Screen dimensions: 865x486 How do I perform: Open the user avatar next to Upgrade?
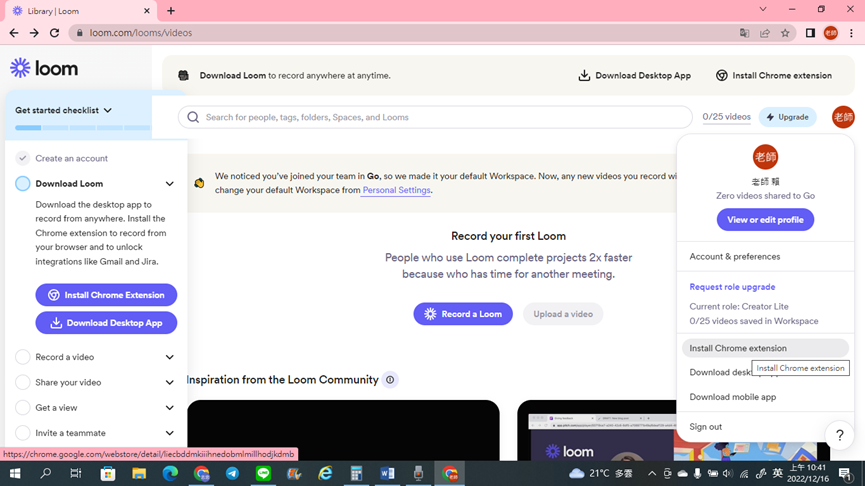[843, 117]
